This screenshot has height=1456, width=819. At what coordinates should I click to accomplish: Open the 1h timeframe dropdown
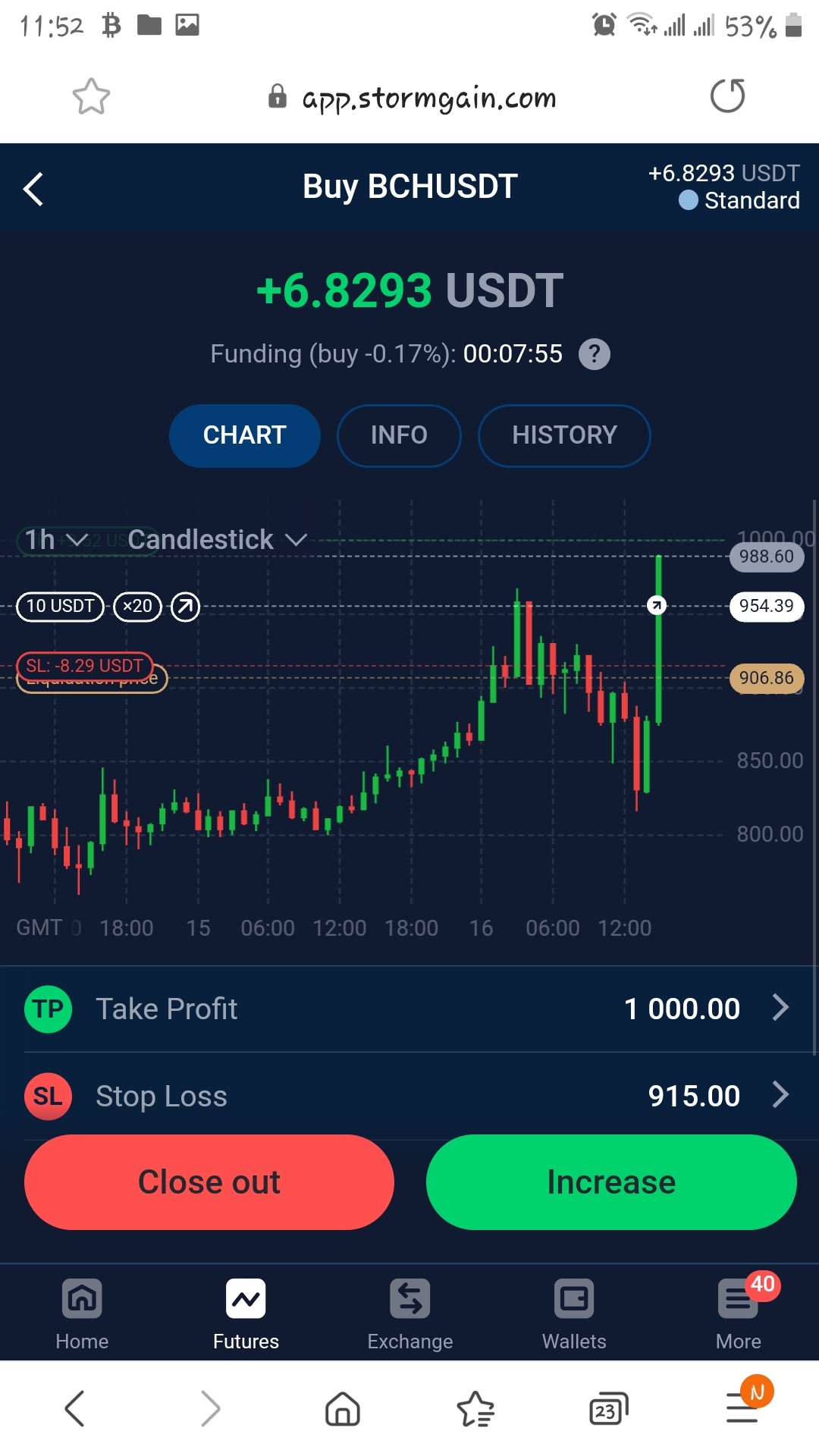click(x=57, y=540)
